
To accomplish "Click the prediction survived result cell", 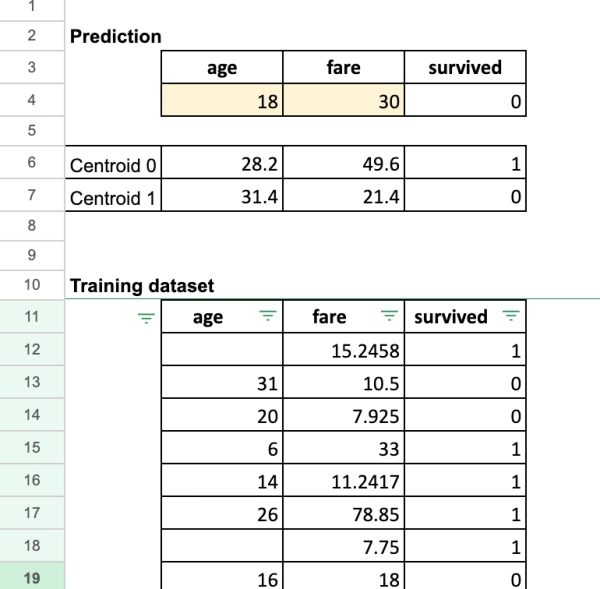I will point(463,101).
